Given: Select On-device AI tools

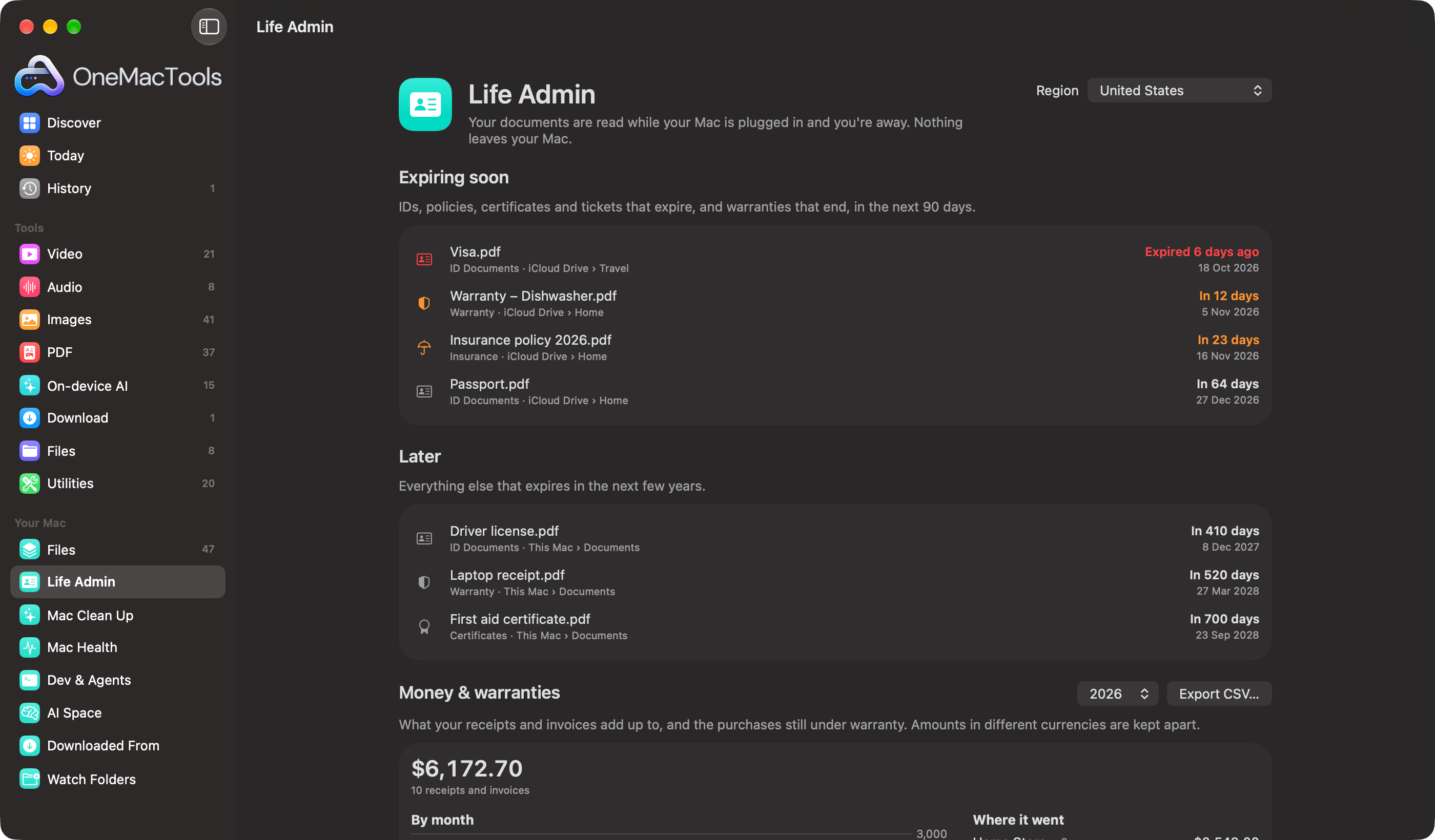Looking at the screenshot, I should pos(118,385).
